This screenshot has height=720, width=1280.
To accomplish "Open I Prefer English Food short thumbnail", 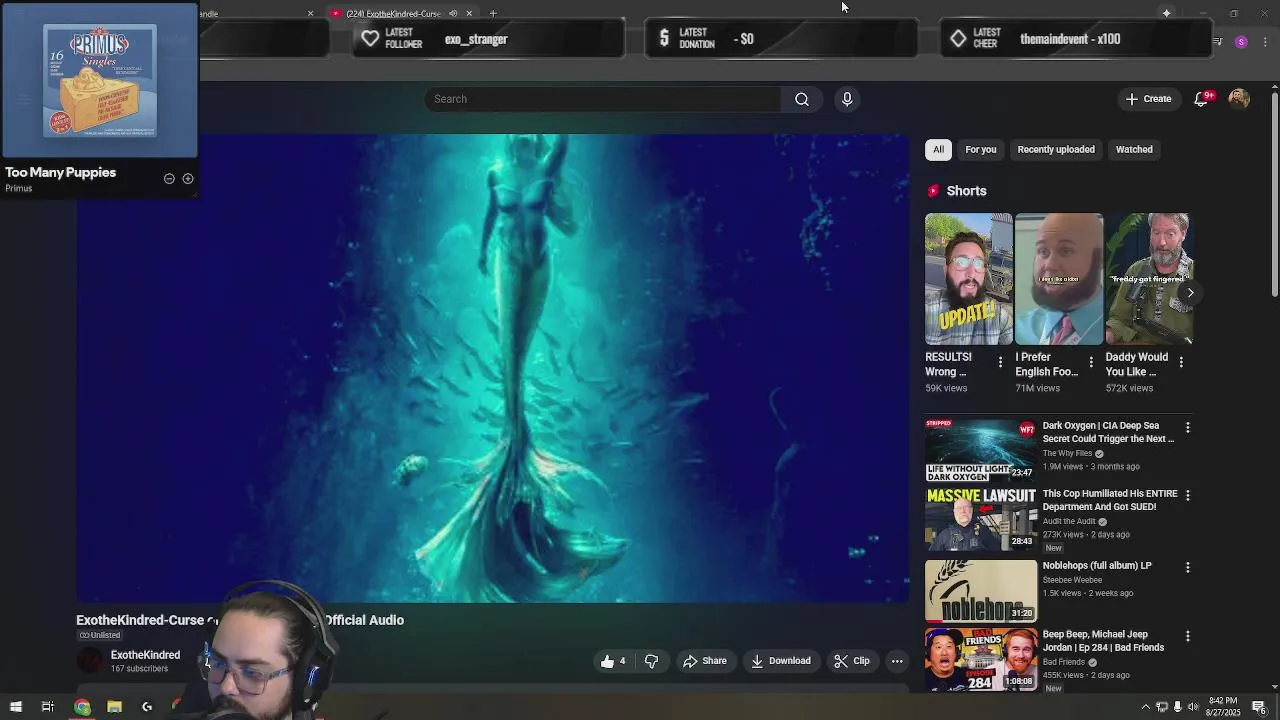I will pos(1059,279).
